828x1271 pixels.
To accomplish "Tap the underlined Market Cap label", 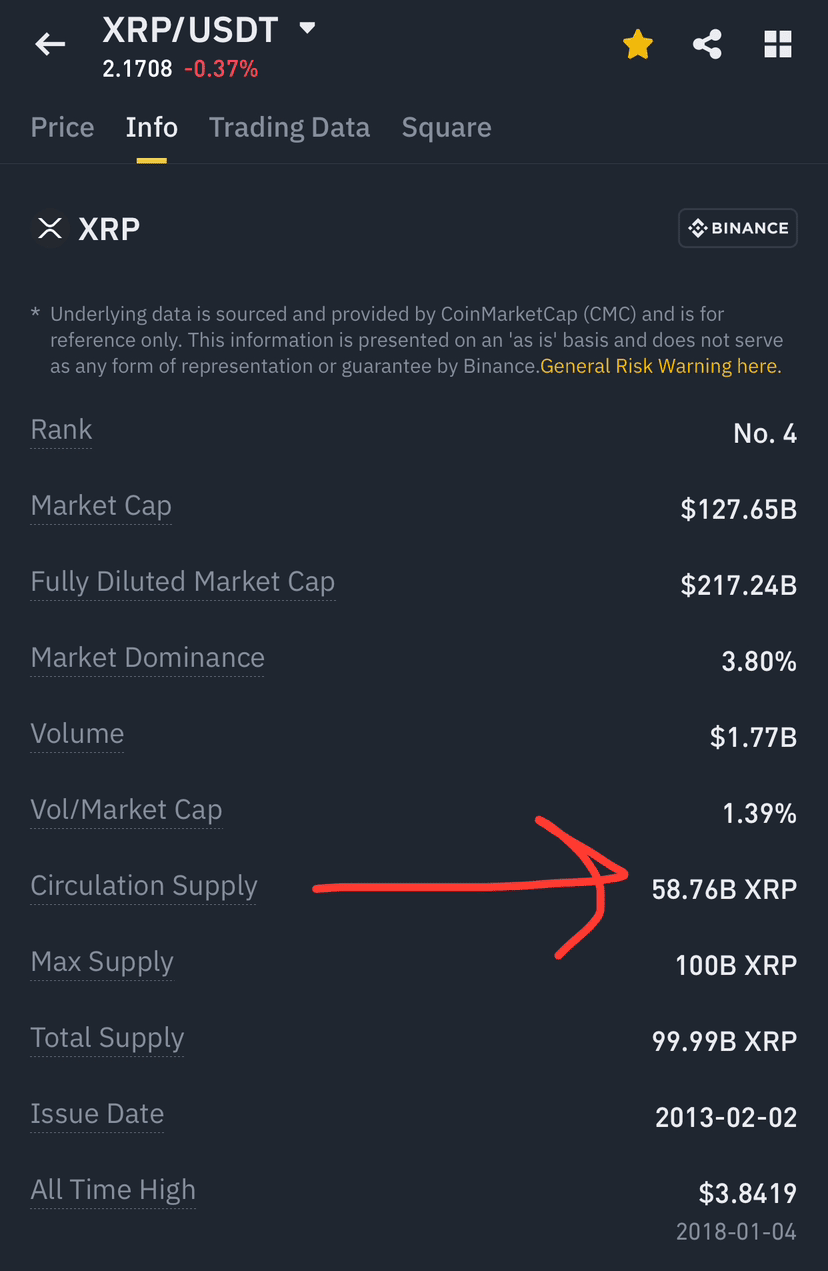I will 101,506.
